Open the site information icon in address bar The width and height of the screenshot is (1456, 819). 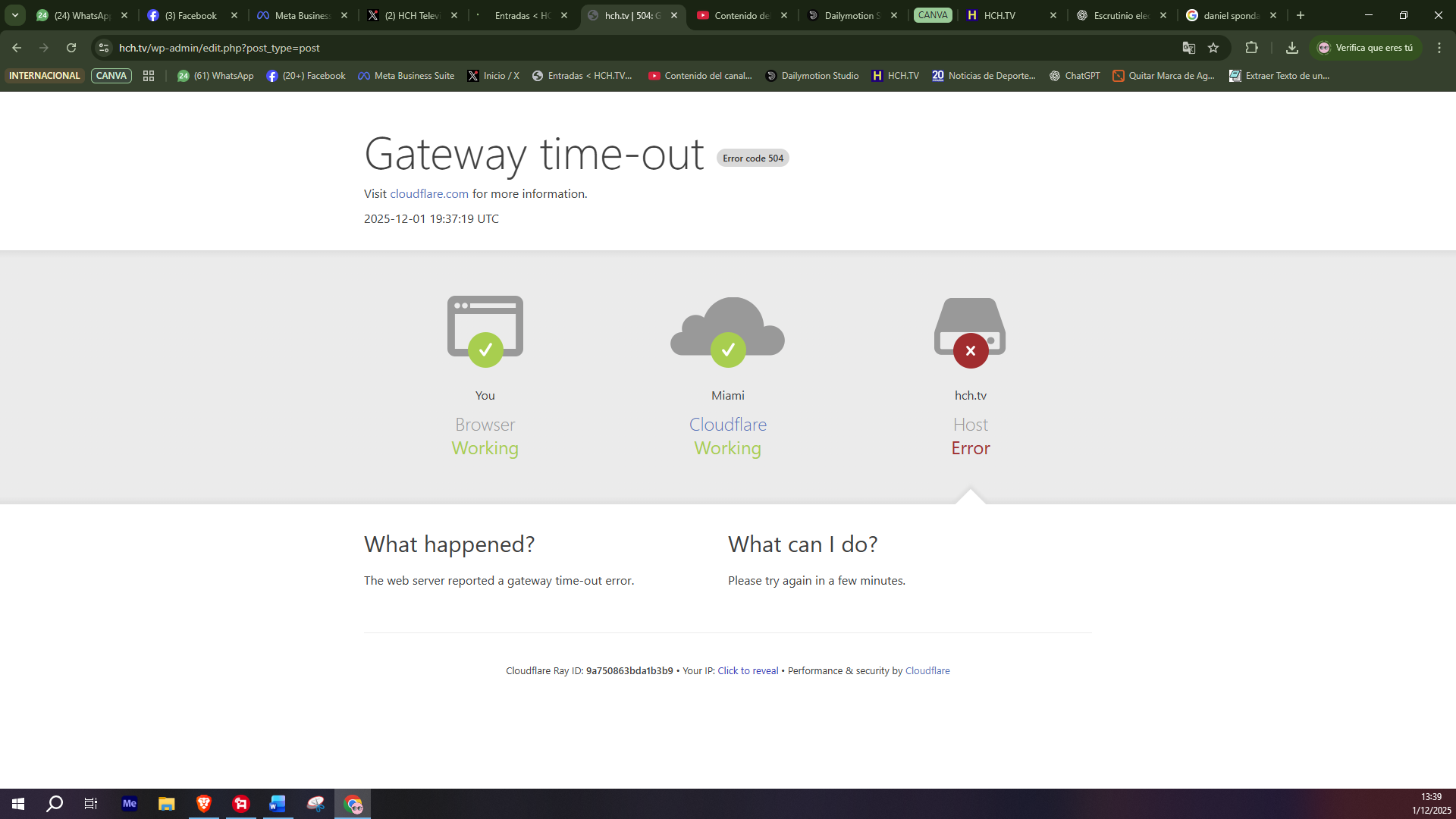104,48
